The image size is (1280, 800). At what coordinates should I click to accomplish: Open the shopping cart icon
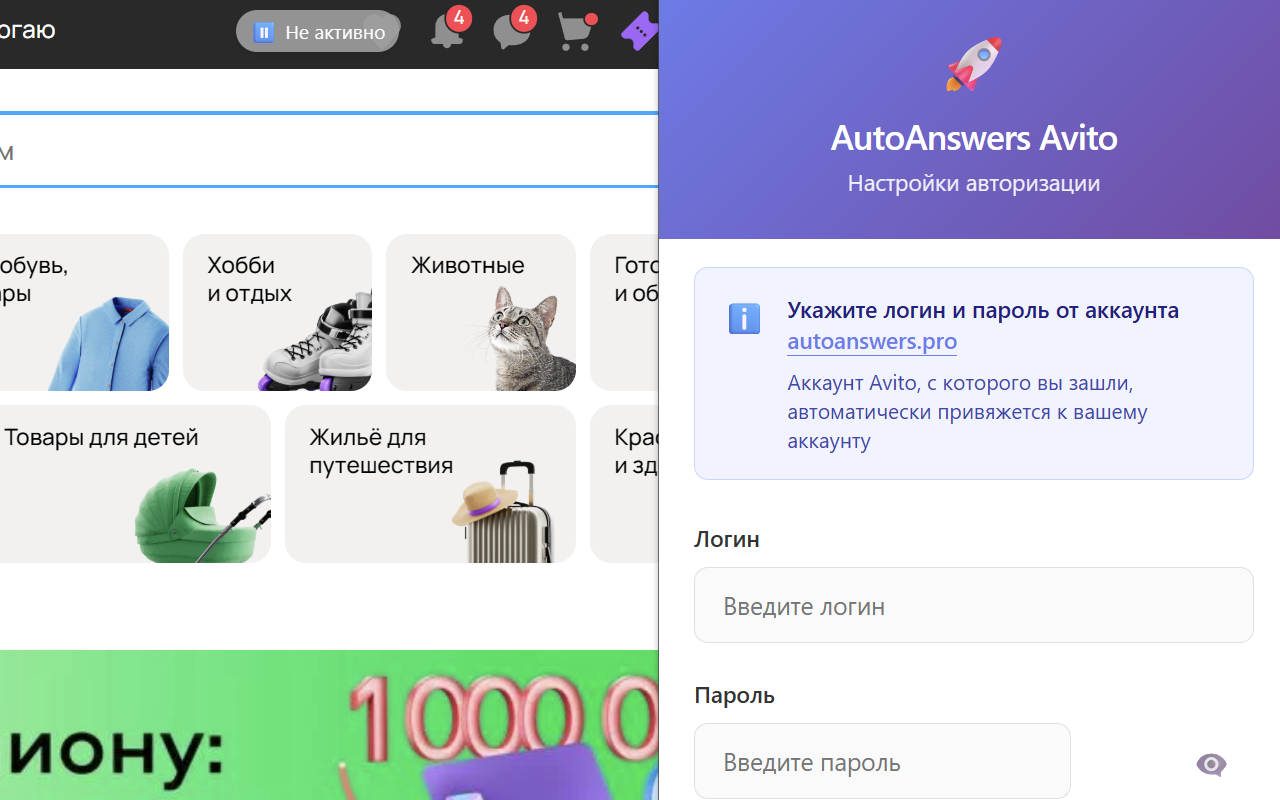(x=575, y=32)
